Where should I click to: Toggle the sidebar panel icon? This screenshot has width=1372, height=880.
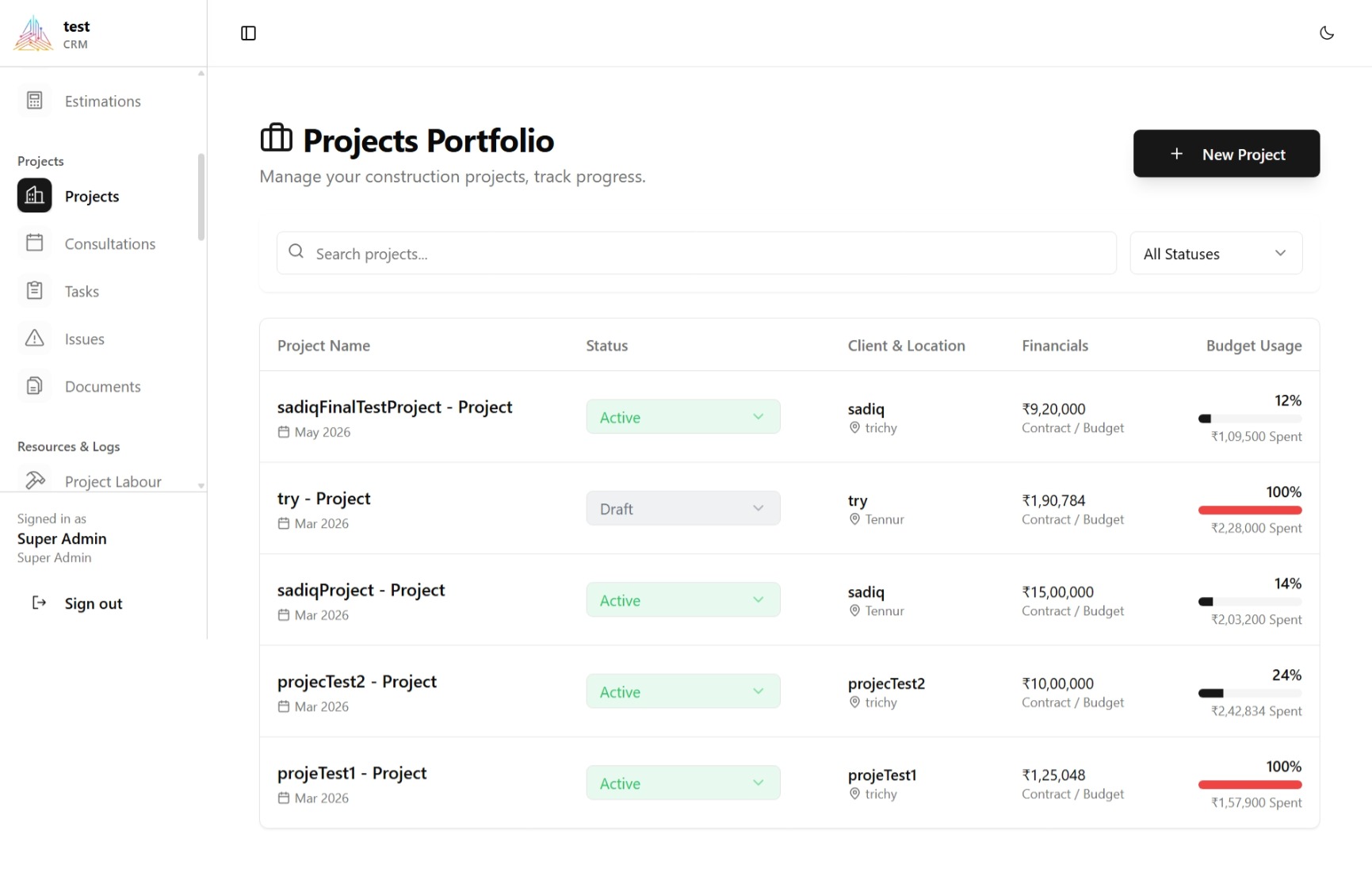[x=248, y=33]
